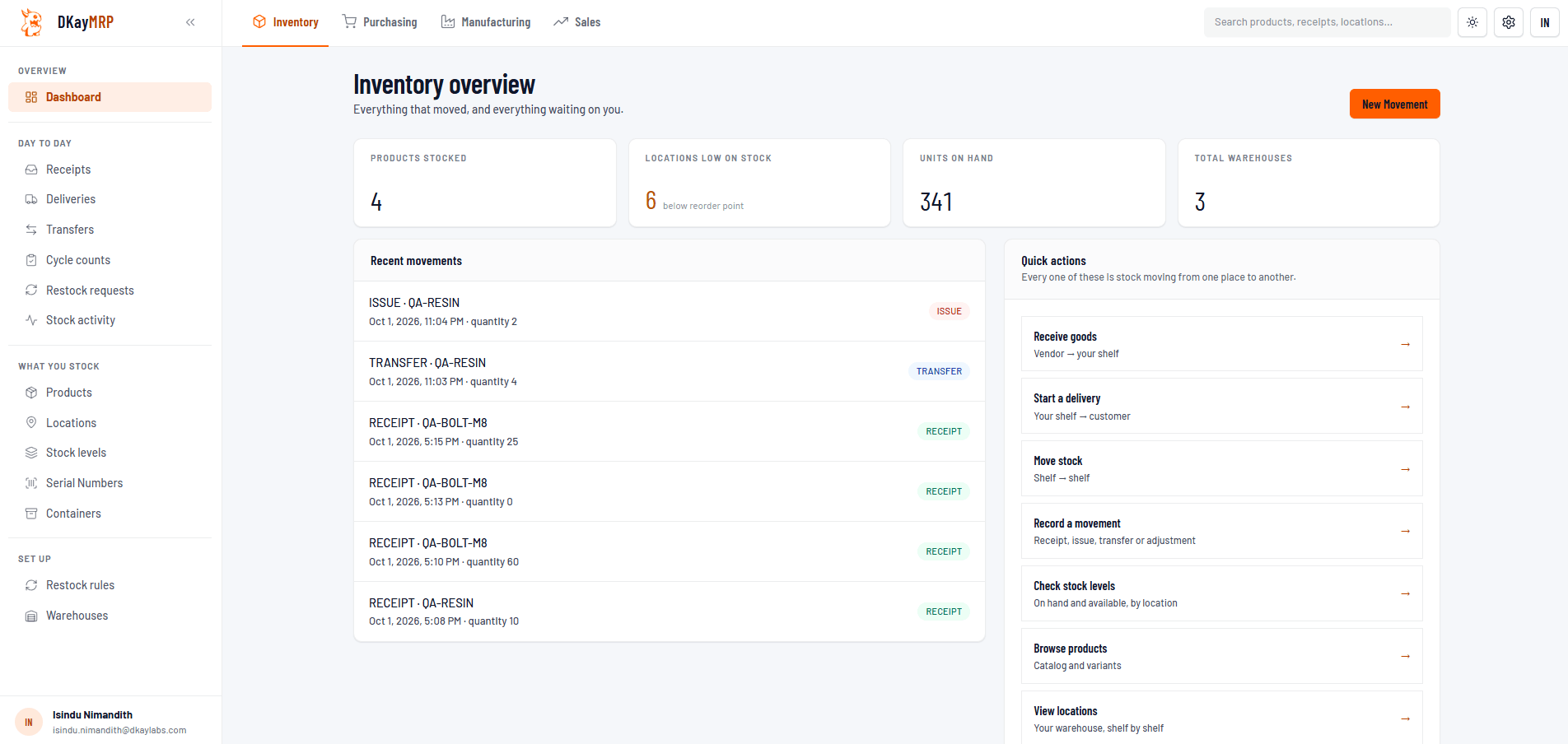Open settings via the gear icon
The width and height of the screenshot is (1568, 744).
point(1509,22)
